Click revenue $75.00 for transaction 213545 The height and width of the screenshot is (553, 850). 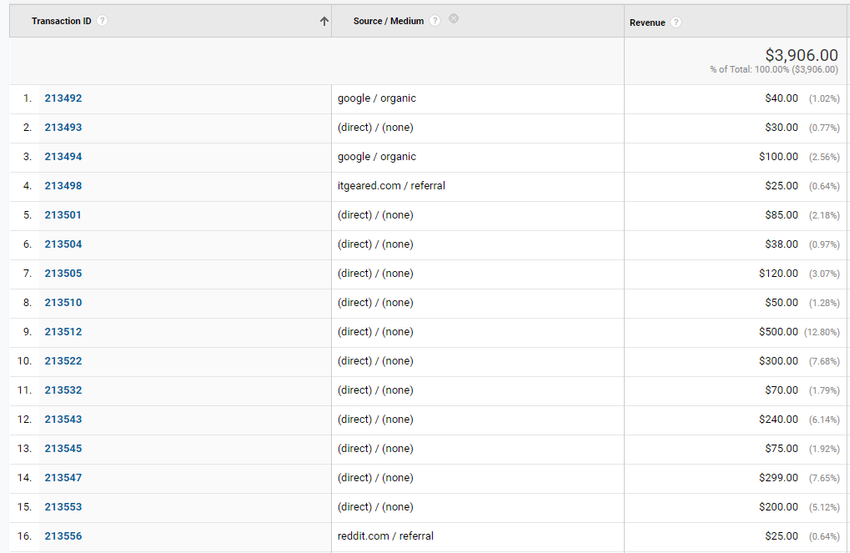coord(781,449)
